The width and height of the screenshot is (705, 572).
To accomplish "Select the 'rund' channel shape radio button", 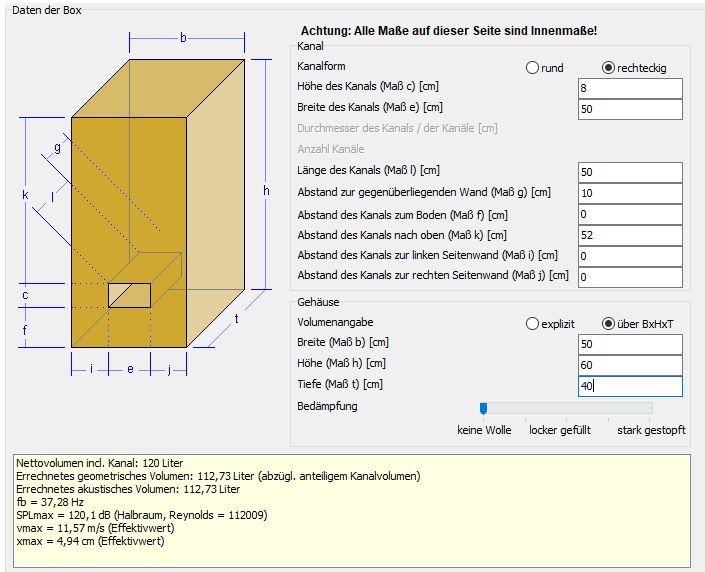I will coord(532,68).
